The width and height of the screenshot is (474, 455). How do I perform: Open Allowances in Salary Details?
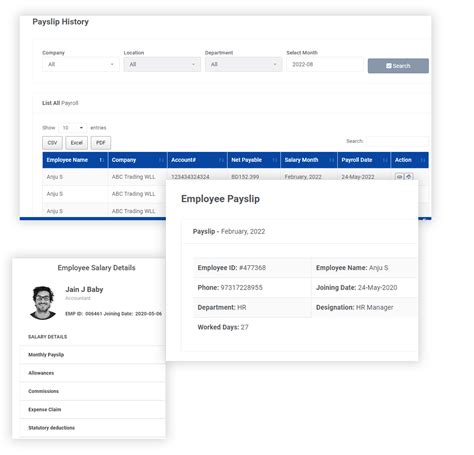(x=92, y=373)
